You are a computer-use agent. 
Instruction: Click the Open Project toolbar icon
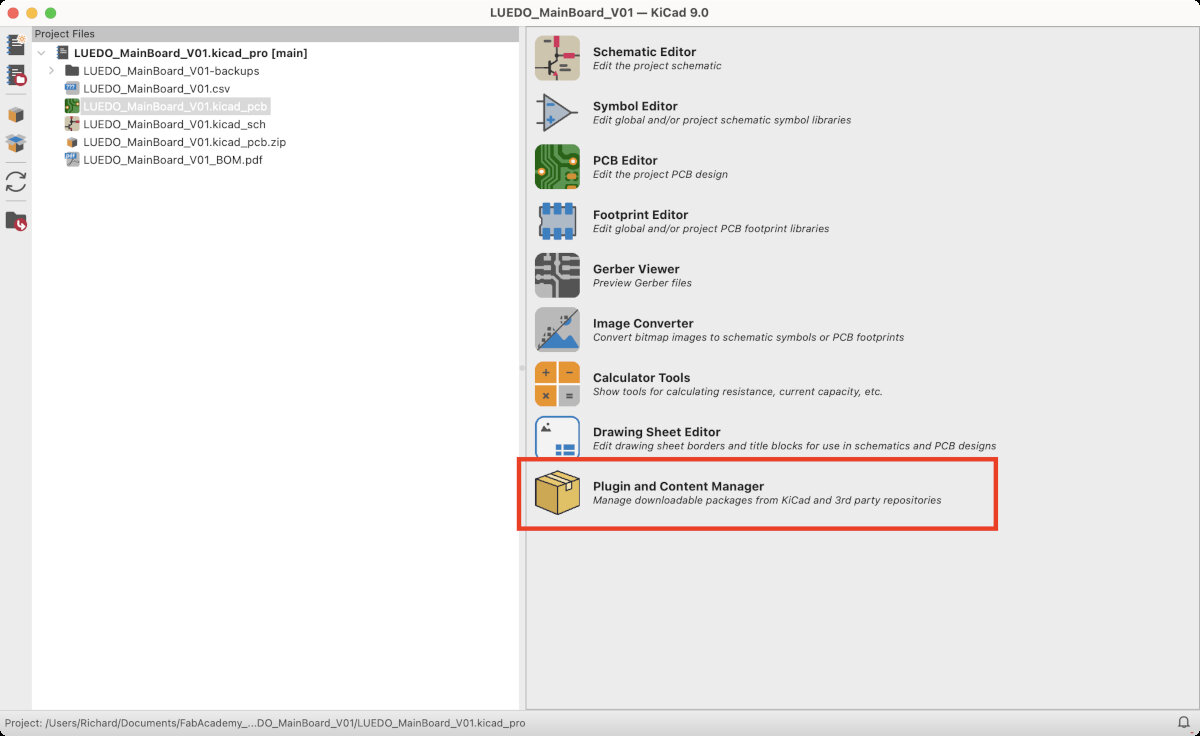(16, 76)
